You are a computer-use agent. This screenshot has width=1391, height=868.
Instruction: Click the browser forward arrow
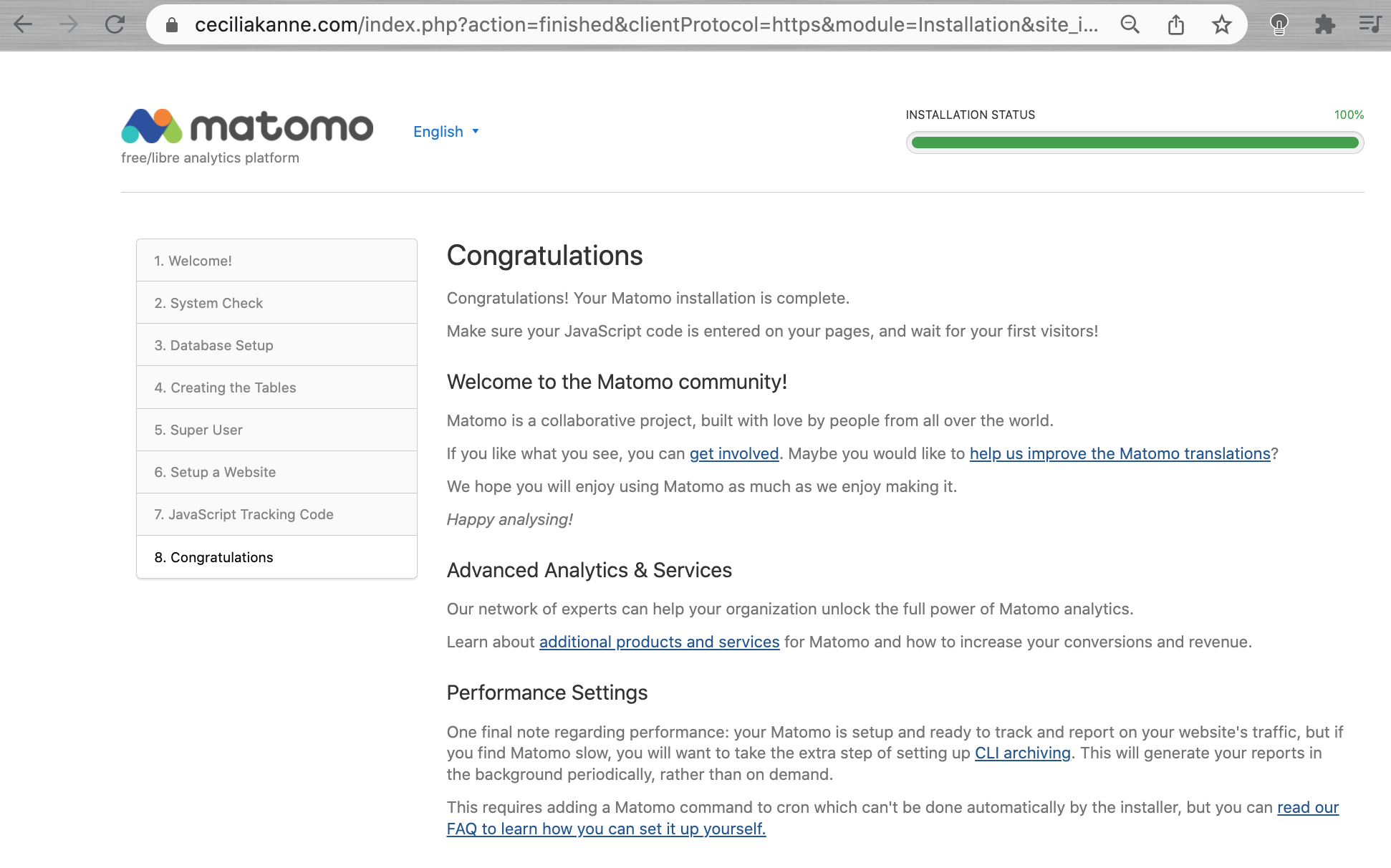pyautogui.click(x=69, y=25)
